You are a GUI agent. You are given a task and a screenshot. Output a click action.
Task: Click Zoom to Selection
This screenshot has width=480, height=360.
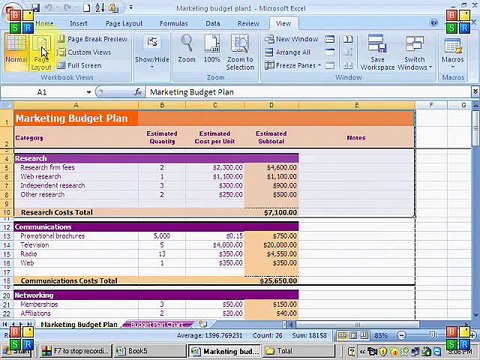pos(240,53)
